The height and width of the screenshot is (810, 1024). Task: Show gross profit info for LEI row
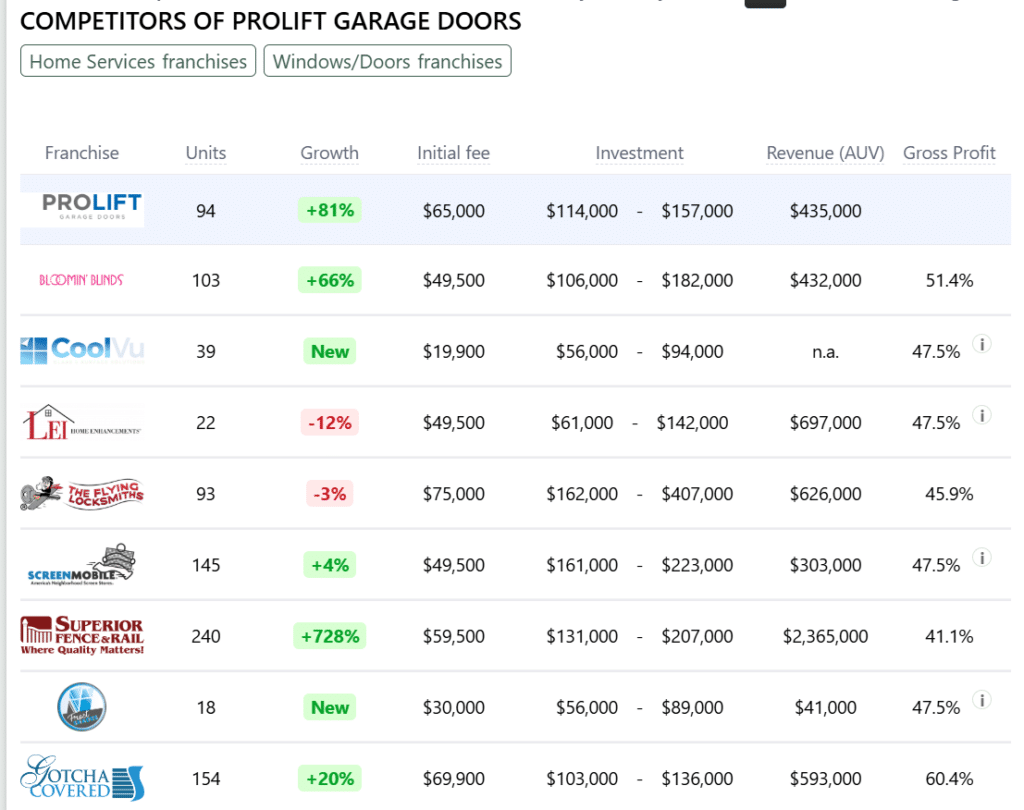pyautogui.click(x=982, y=415)
